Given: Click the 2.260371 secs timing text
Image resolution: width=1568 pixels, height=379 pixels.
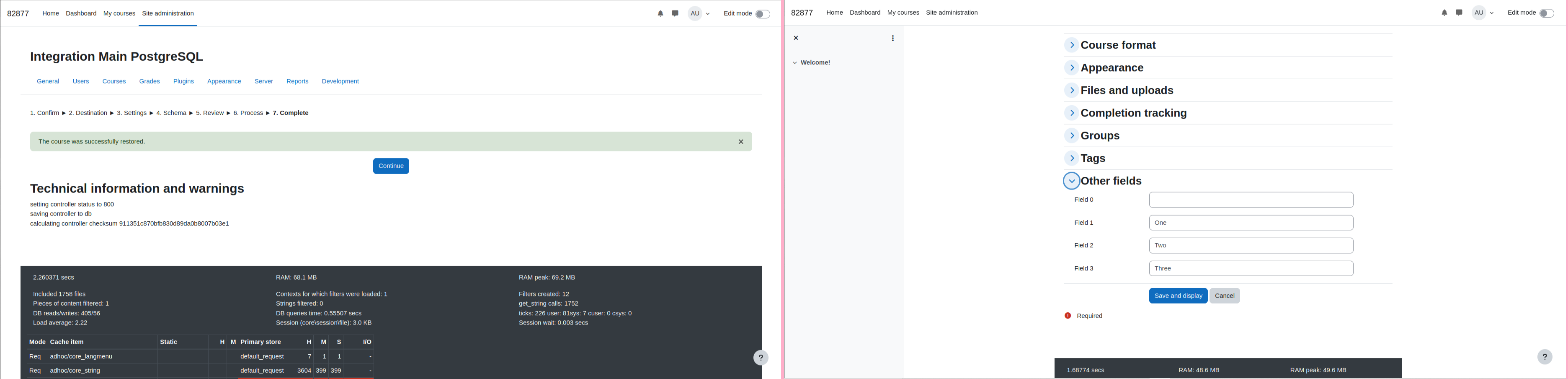Looking at the screenshot, I should (54, 278).
